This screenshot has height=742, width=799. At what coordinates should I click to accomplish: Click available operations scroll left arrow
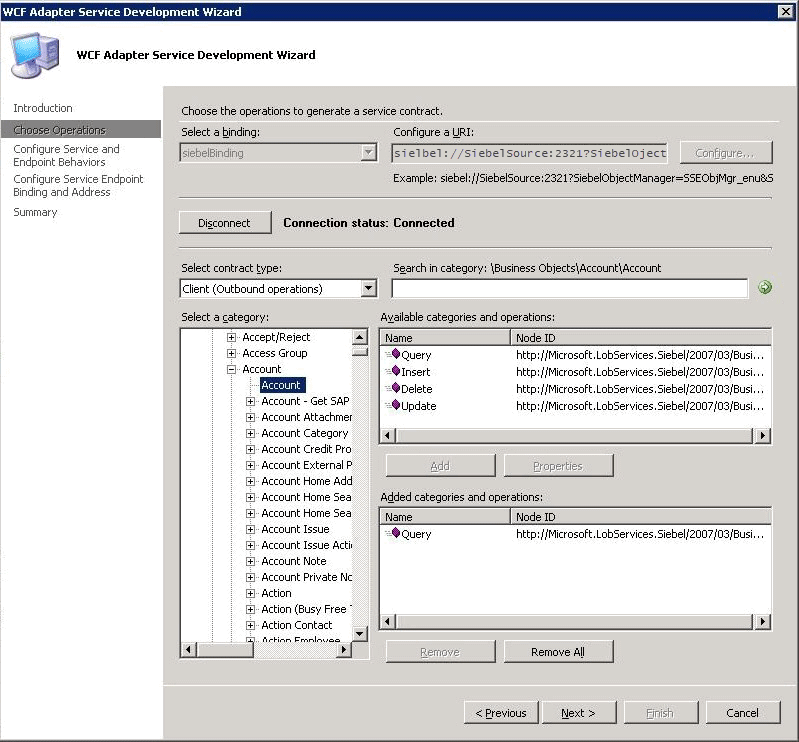[x=388, y=436]
